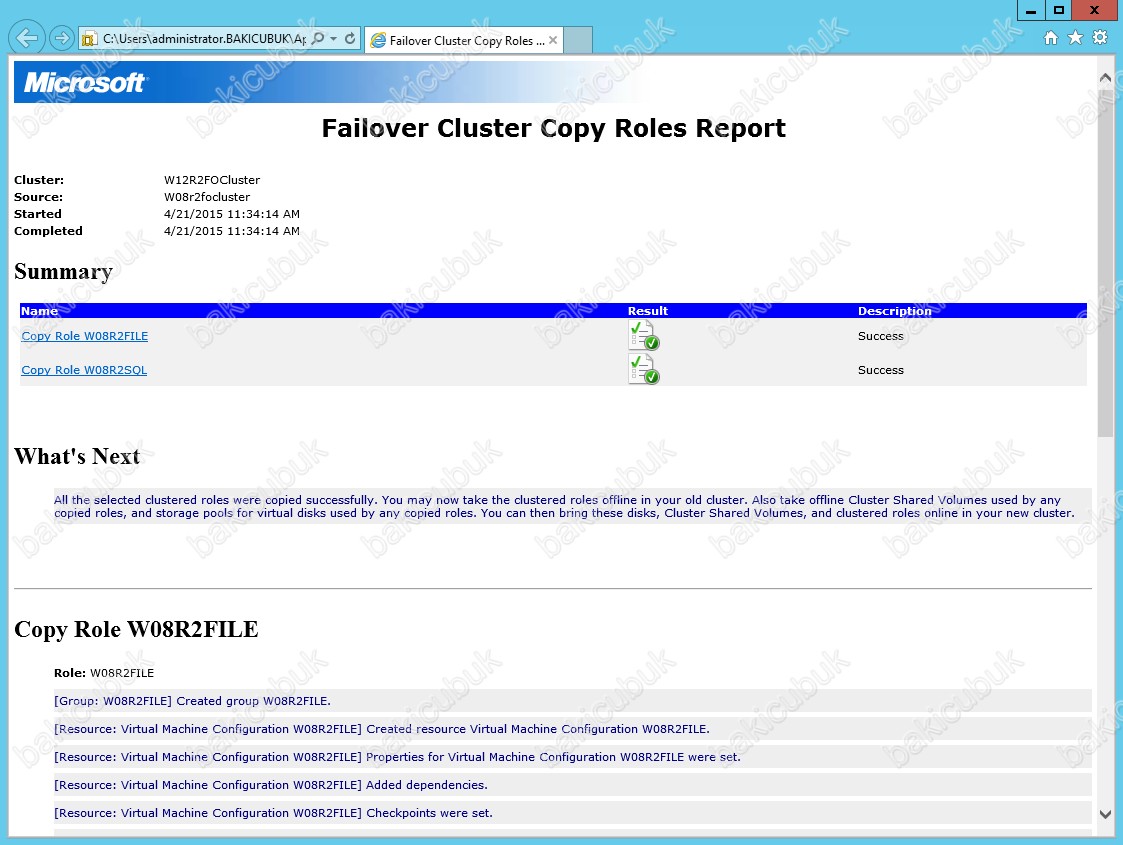
Task: Click the cluster name W12R2FOCluster
Action: [212, 180]
